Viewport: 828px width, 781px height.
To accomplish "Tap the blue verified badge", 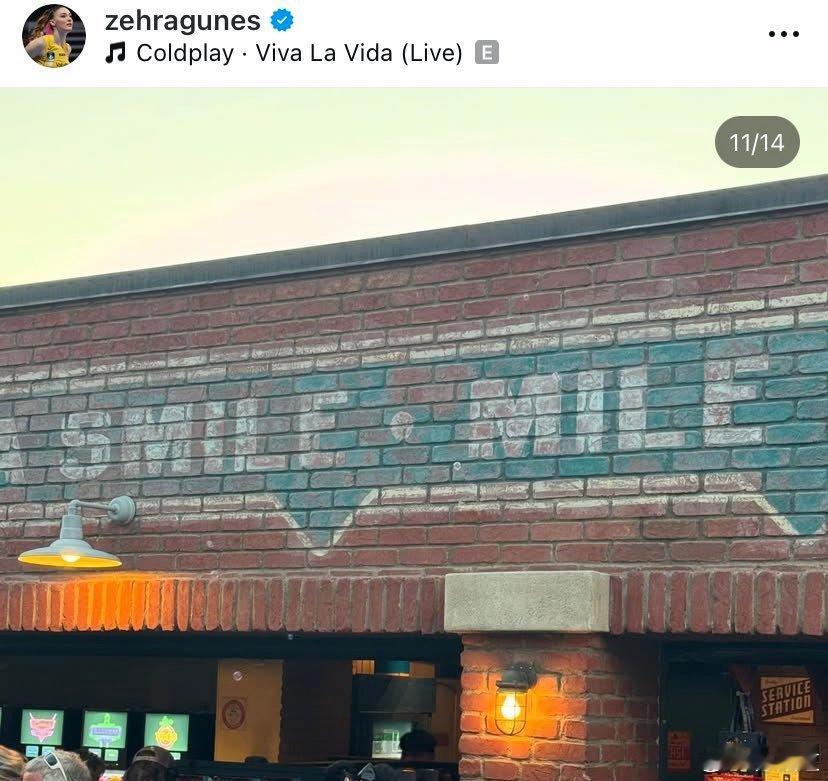I will pos(282,21).
